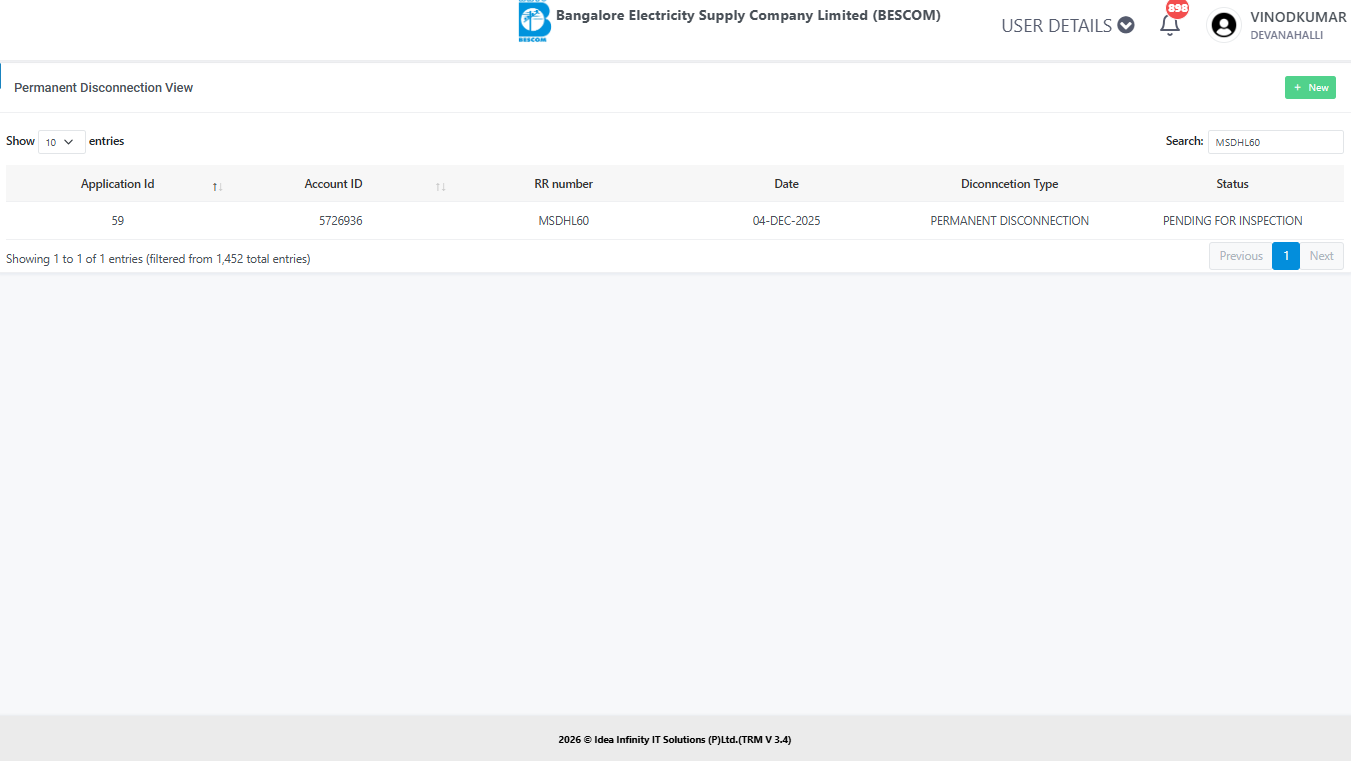
Task: Click the VINODKUMAR username label
Action: click(x=1297, y=17)
